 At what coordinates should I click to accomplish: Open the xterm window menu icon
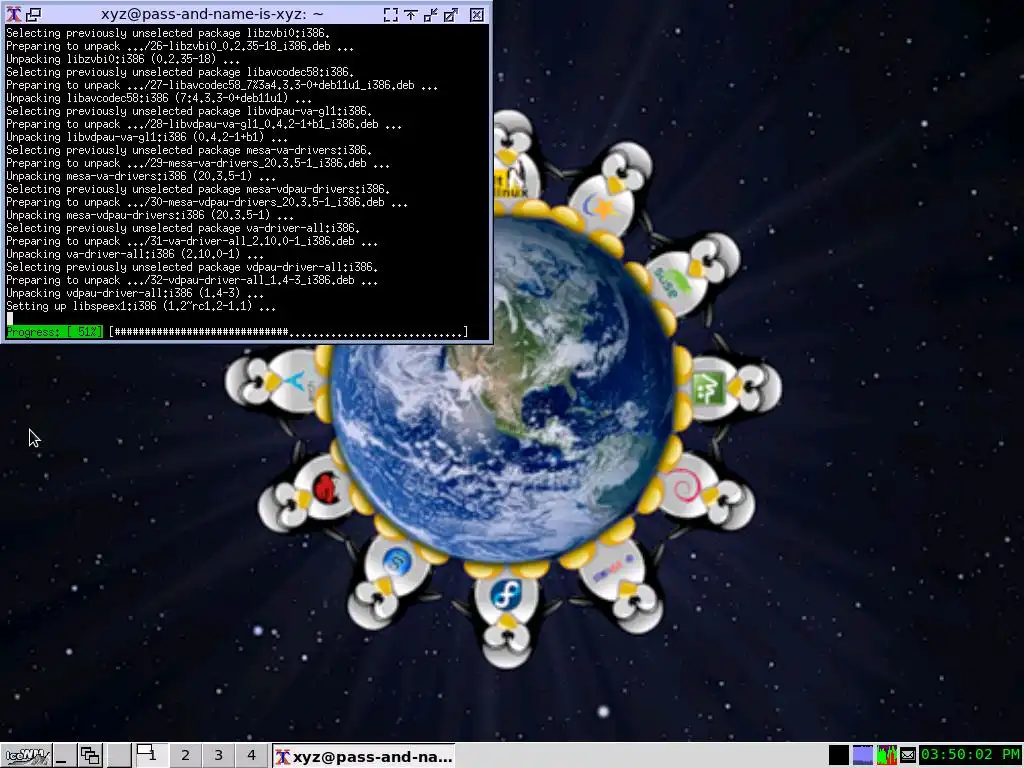coord(13,14)
